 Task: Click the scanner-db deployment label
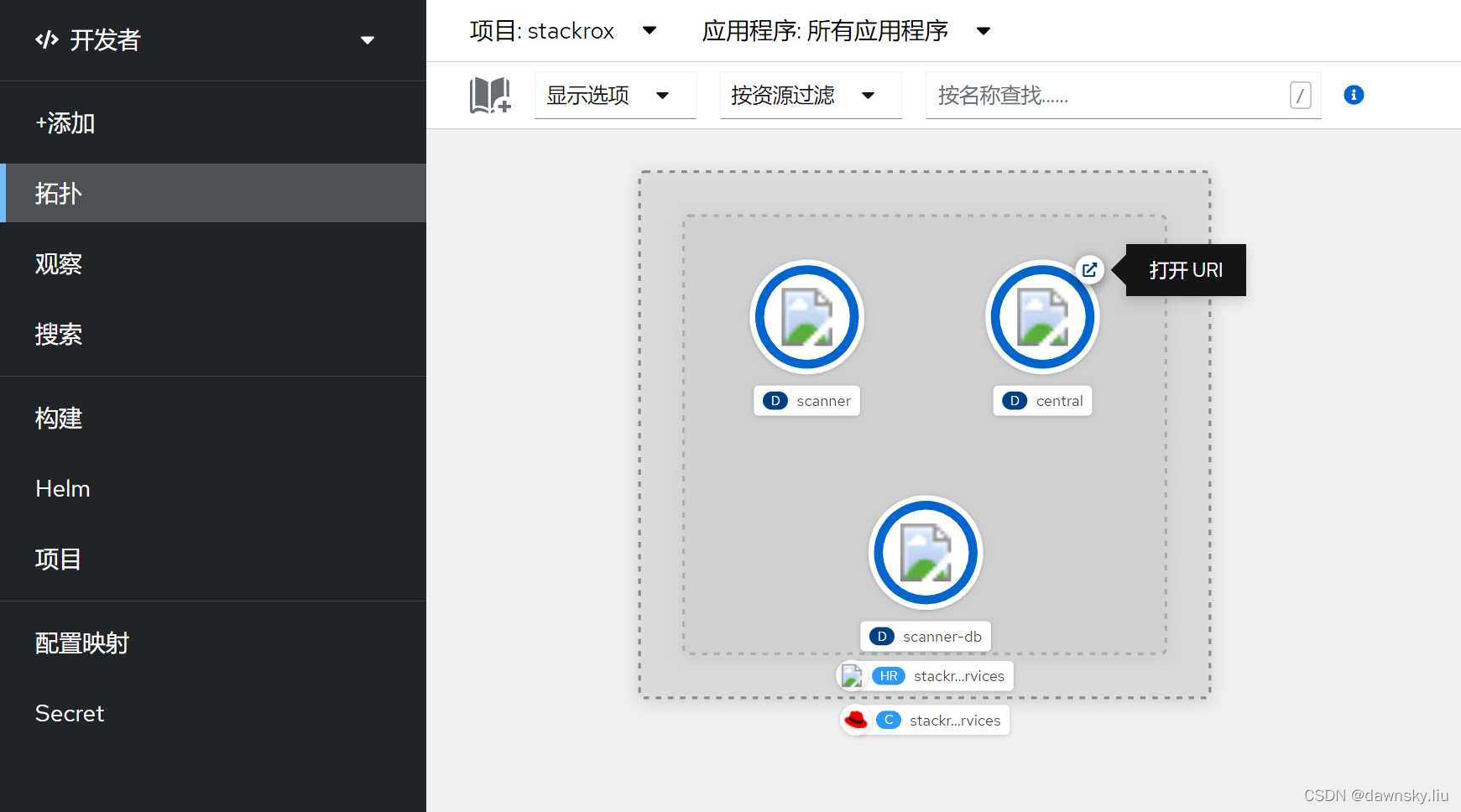(926, 637)
